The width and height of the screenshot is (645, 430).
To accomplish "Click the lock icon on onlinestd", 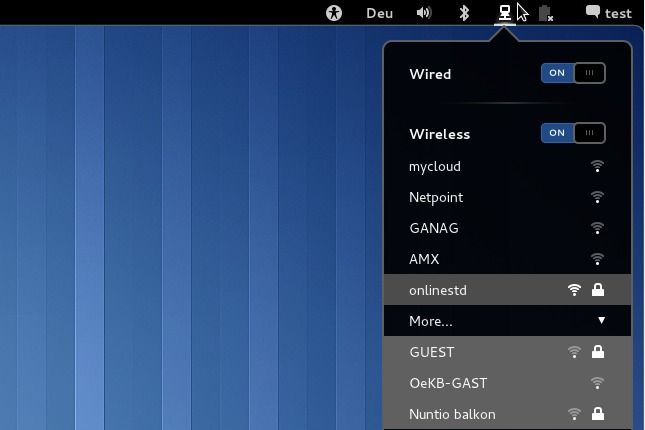I will [x=598, y=290].
